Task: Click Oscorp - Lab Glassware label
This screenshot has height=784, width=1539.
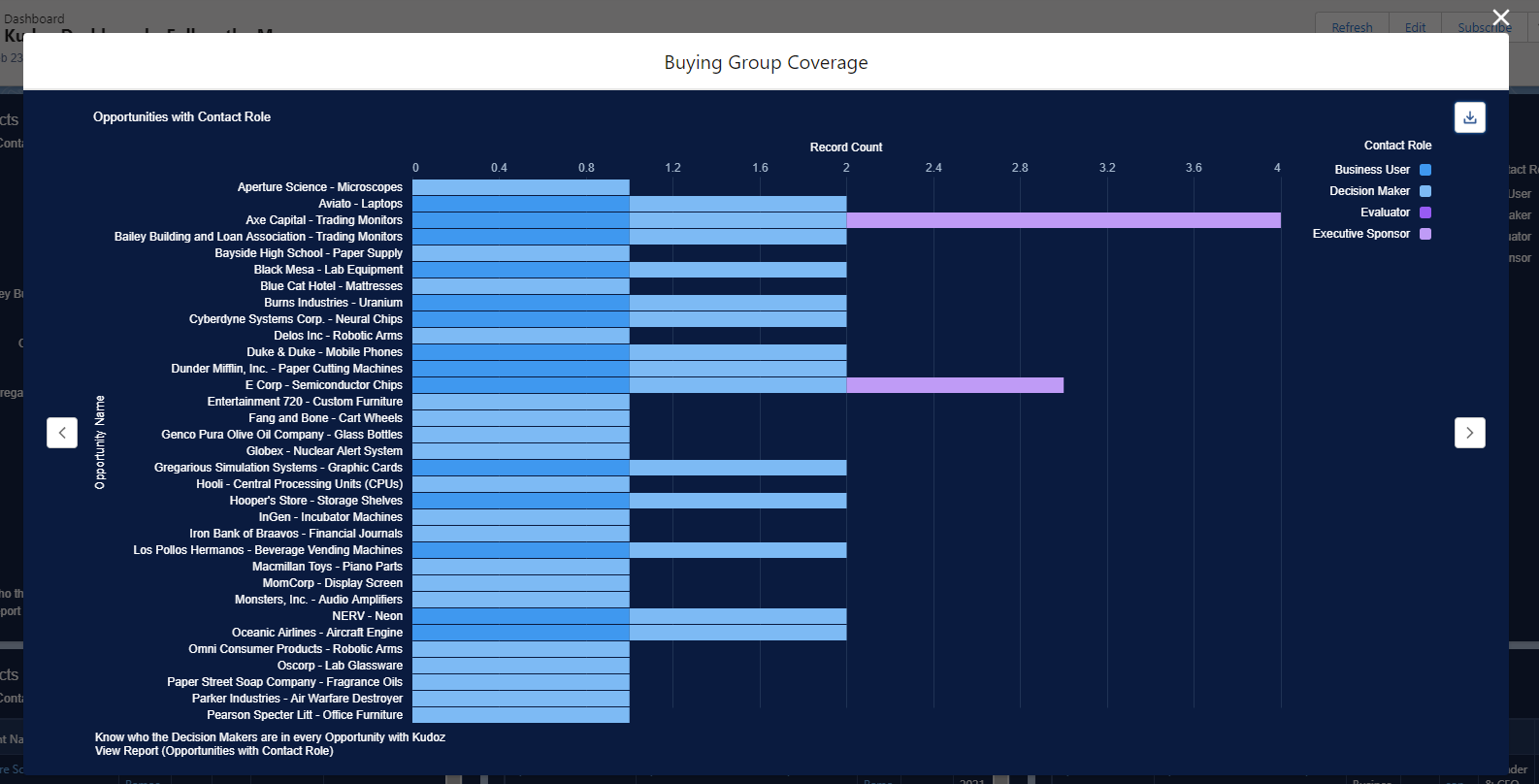Action: tap(340, 666)
